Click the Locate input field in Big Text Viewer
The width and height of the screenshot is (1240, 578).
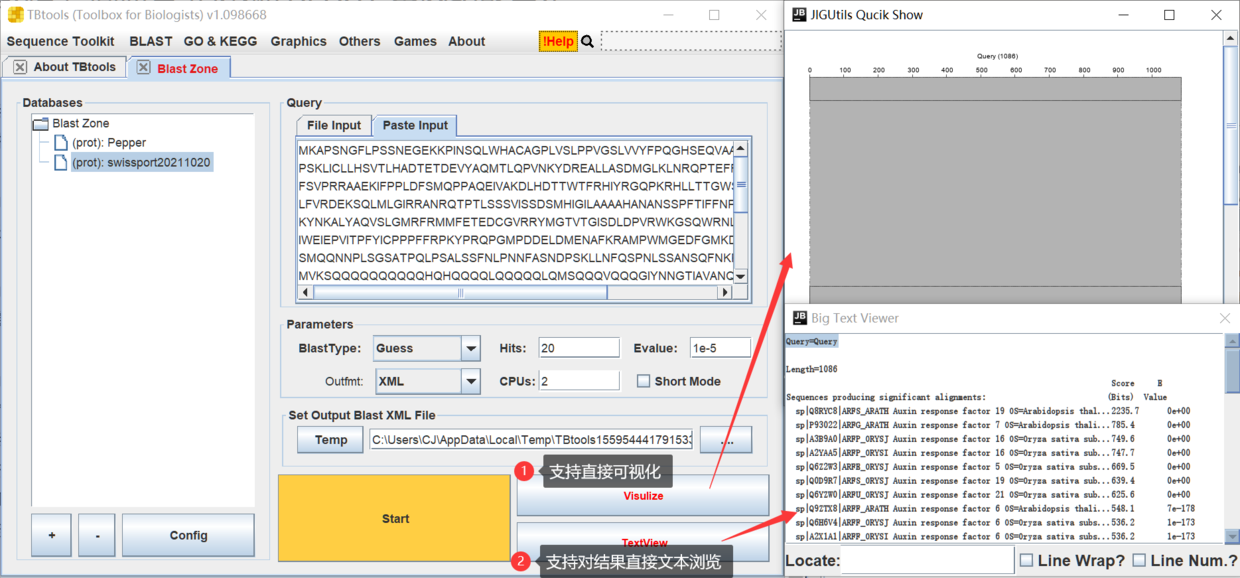(x=926, y=561)
